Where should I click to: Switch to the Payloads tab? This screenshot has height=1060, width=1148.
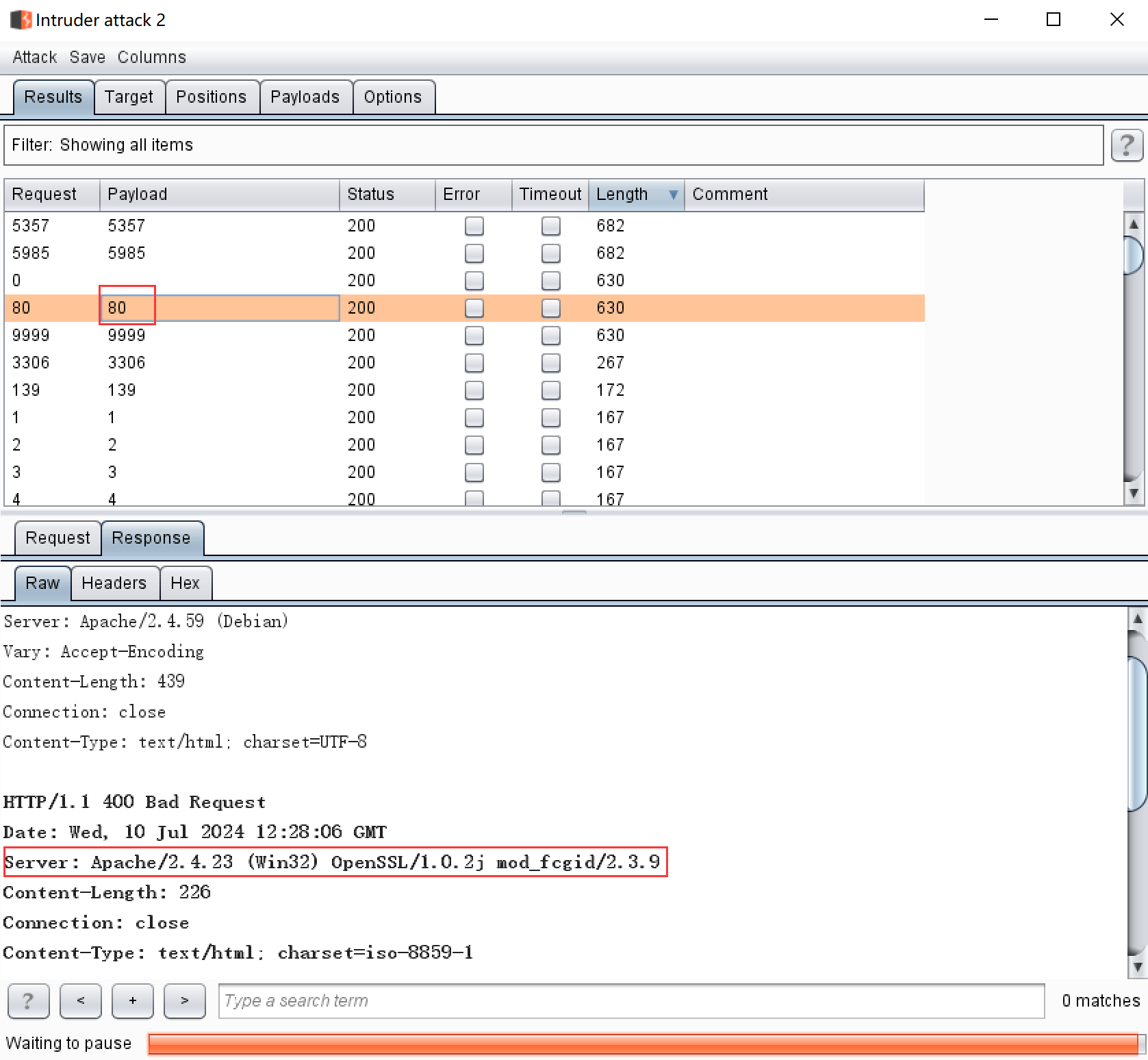(305, 97)
